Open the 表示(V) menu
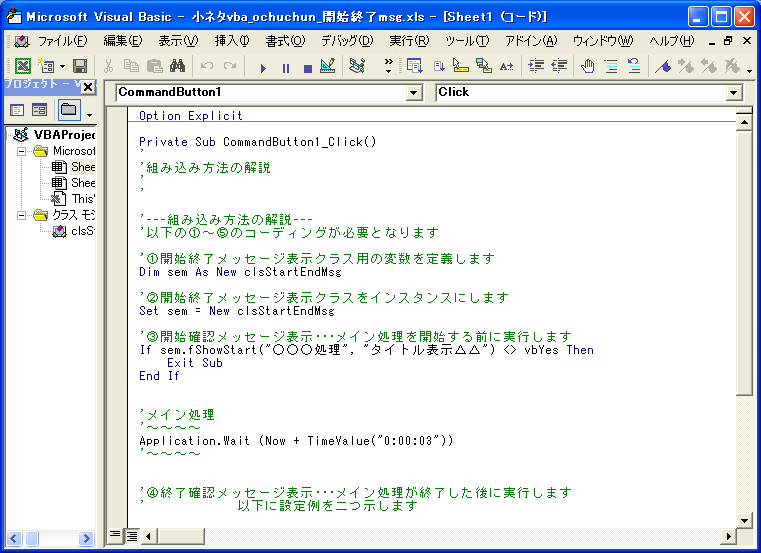 178,41
